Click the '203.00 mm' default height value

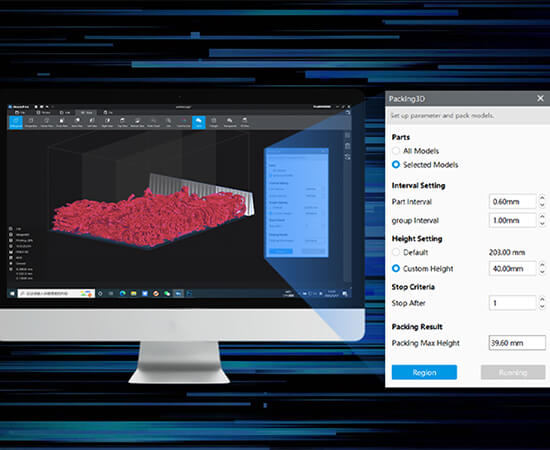pyautogui.click(x=507, y=252)
